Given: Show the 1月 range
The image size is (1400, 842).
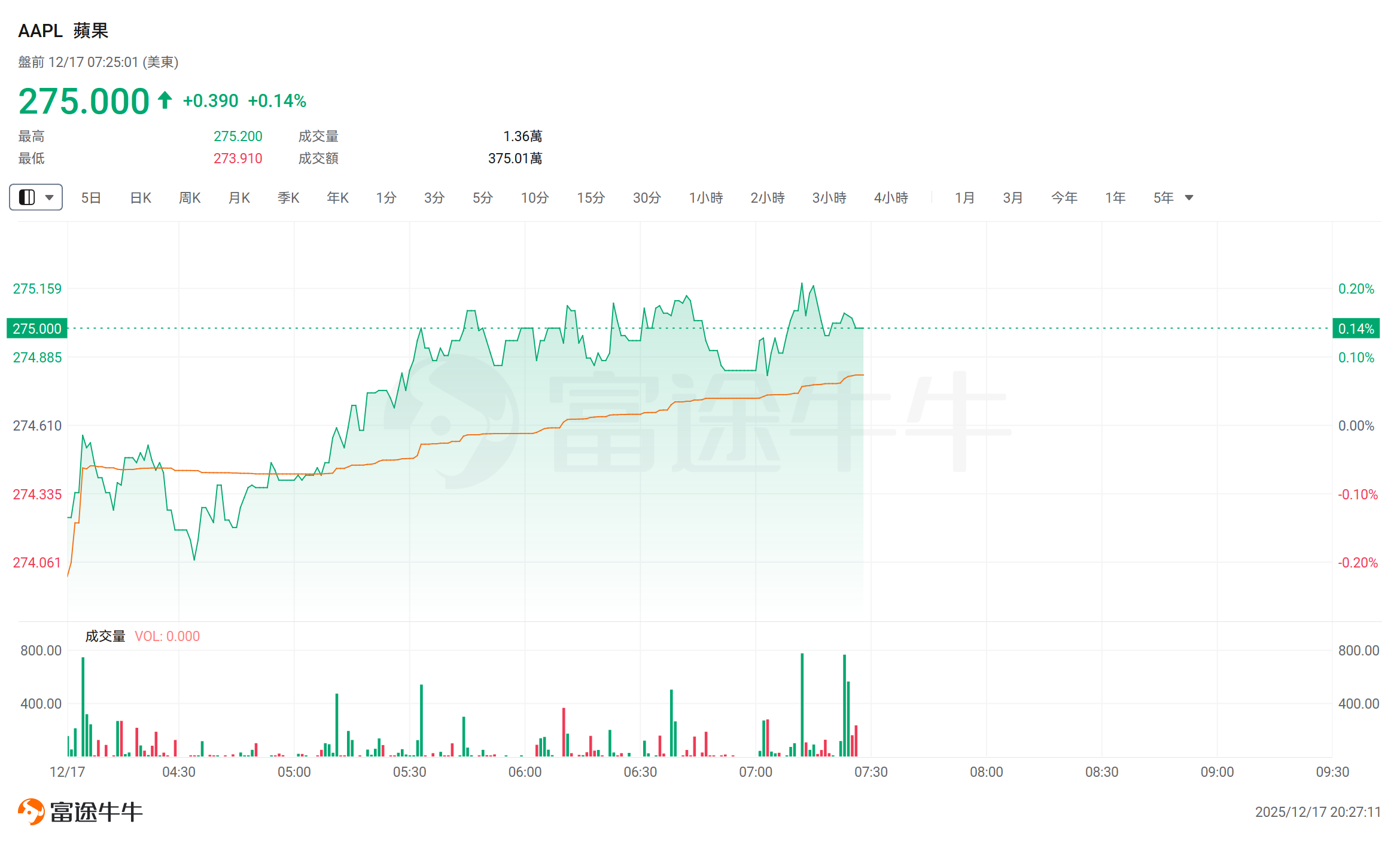Looking at the screenshot, I should click(x=964, y=198).
